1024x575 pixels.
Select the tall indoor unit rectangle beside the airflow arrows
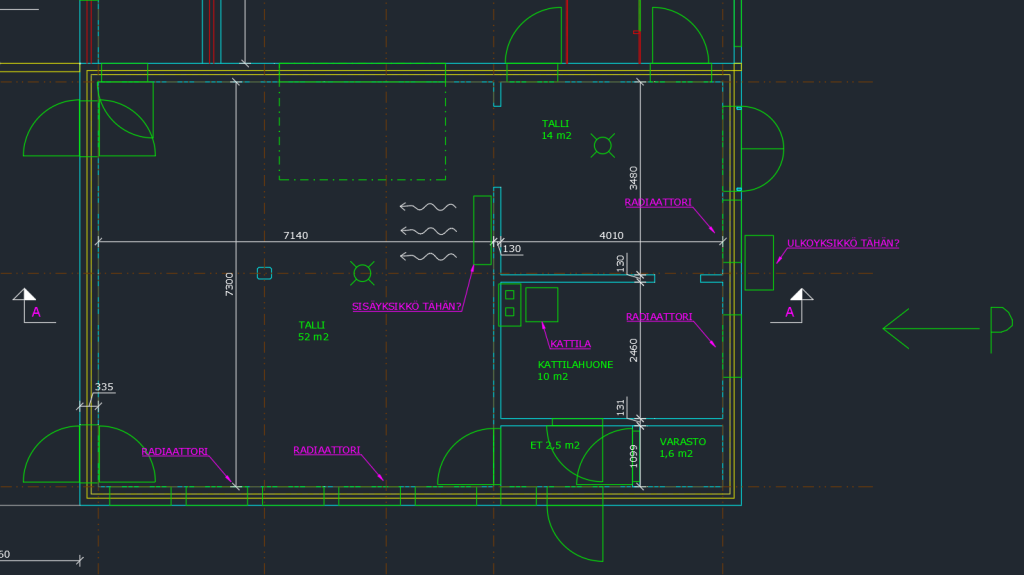pyautogui.click(x=482, y=230)
